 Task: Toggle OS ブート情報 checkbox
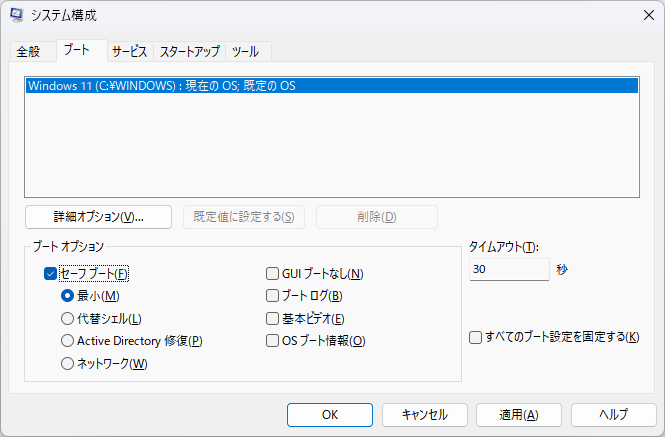272,341
